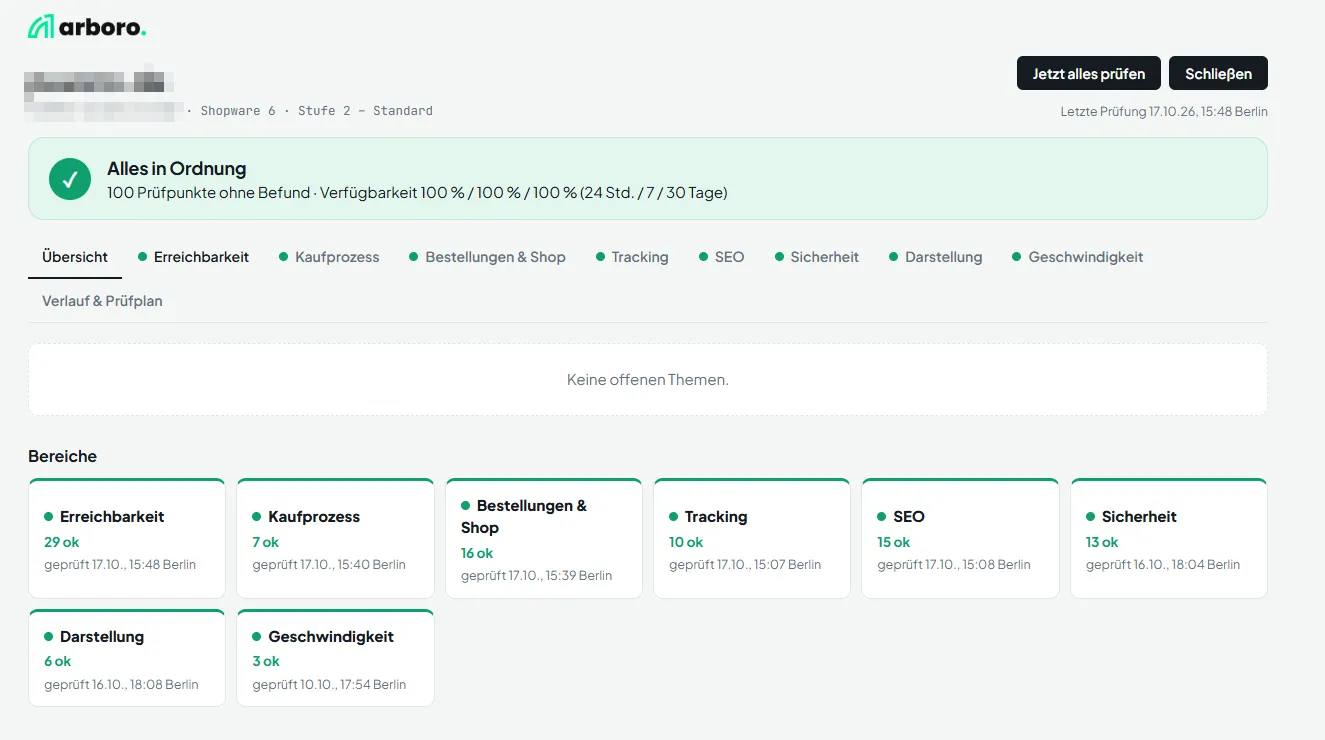This screenshot has width=1325, height=740.
Task: Click 'geprüft 16.10., 18:04 Berlin' timestamp
Action: coord(1163,565)
